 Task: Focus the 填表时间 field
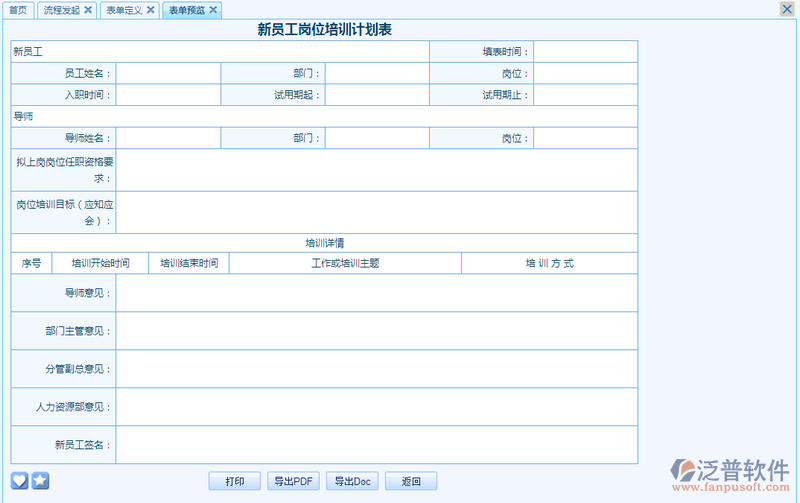click(585, 52)
